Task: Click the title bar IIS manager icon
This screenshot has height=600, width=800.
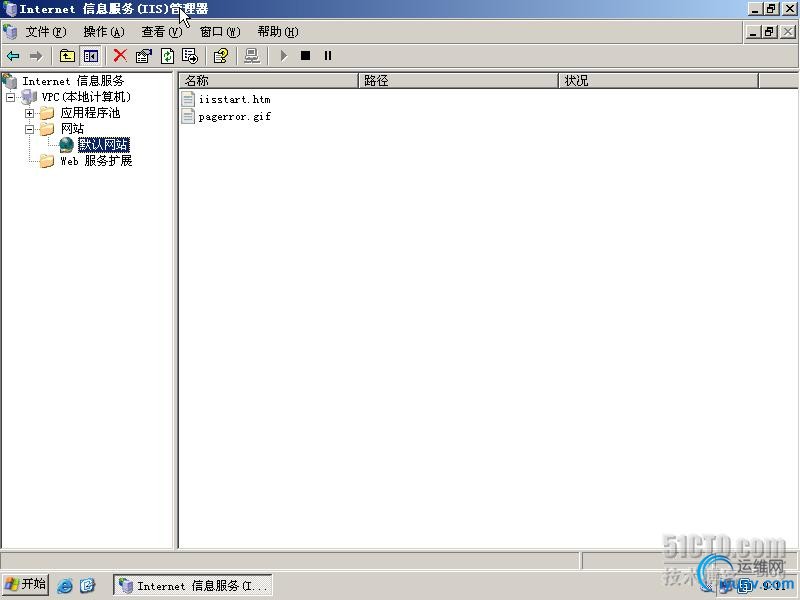Action: 10,9
